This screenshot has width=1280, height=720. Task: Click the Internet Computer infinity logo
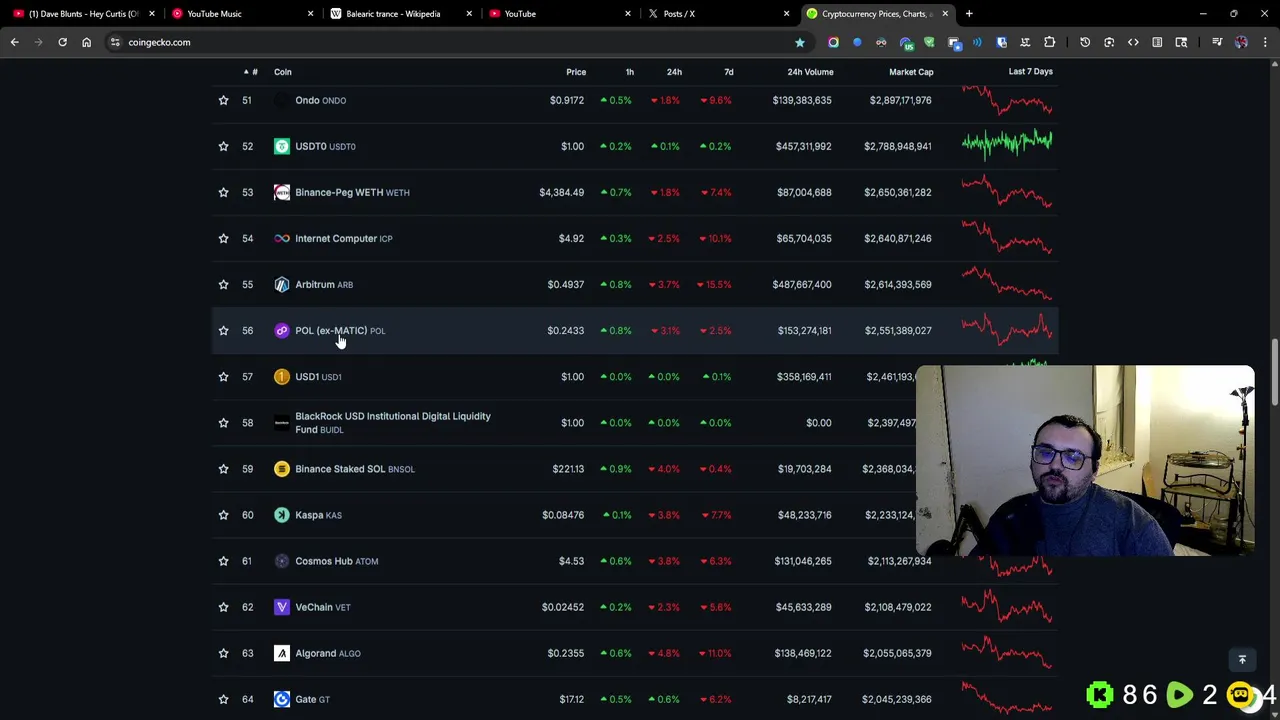point(282,238)
